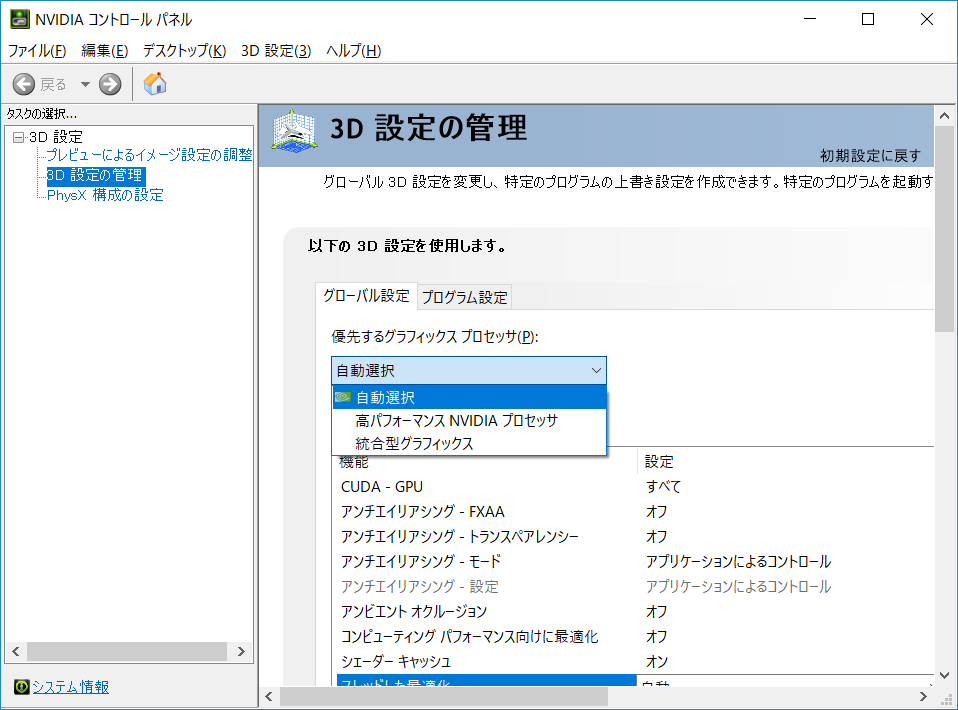Click the main pane vertical scrollbar thumb

pyautogui.click(x=945, y=229)
